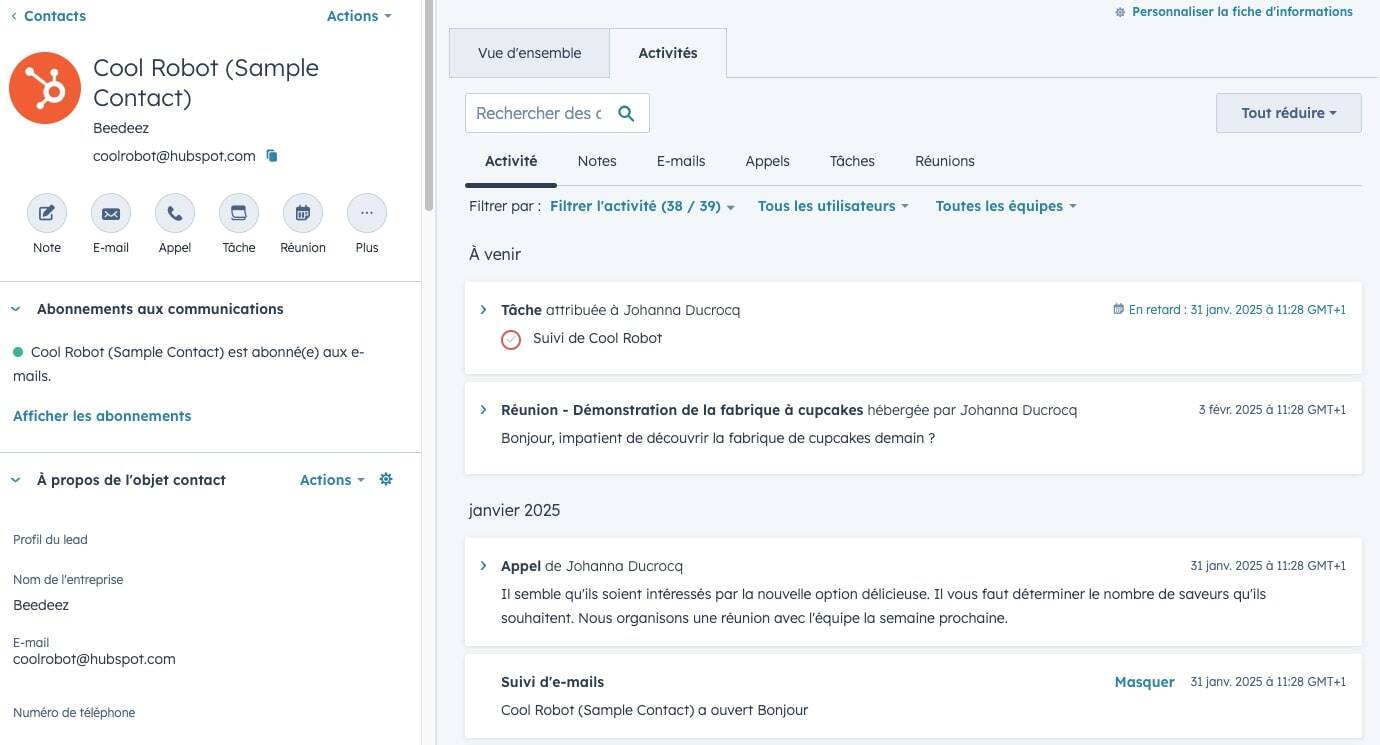Go back to Contacts list
The height and width of the screenshot is (745, 1380).
pos(48,16)
